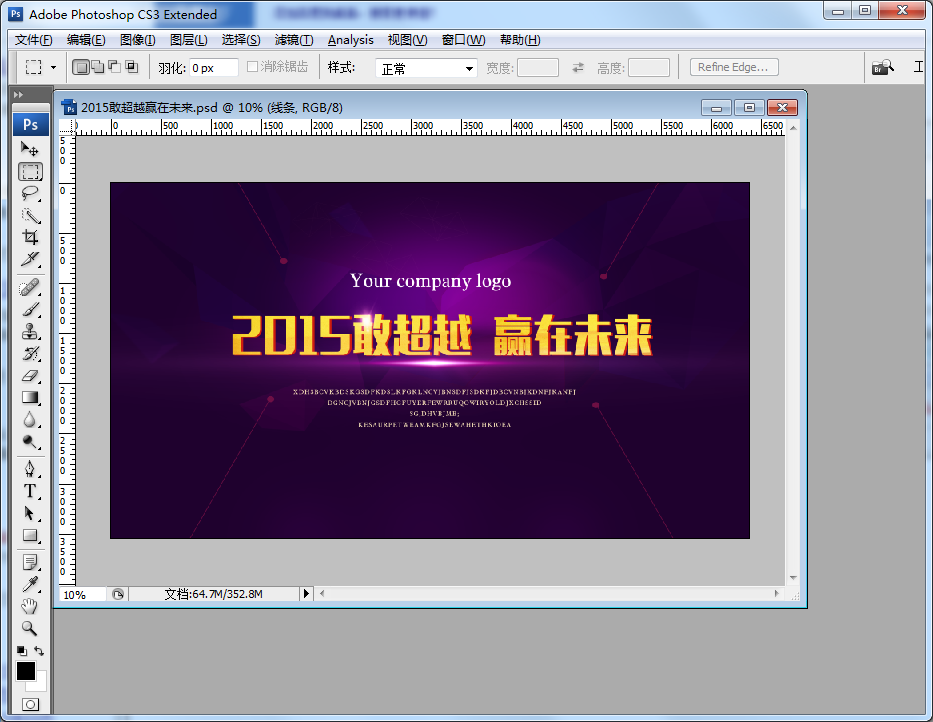933x722 pixels.
Task: Choose Add to Selection mode
Action: click(98, 67)
